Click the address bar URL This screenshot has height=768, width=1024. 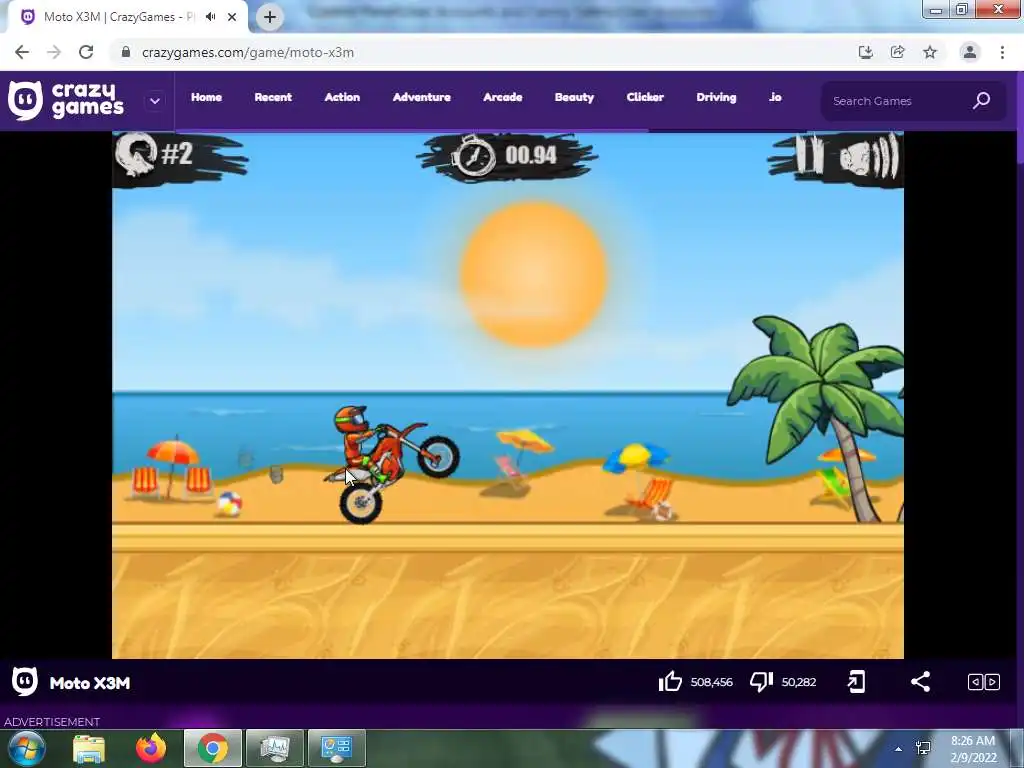pos(248,53)
